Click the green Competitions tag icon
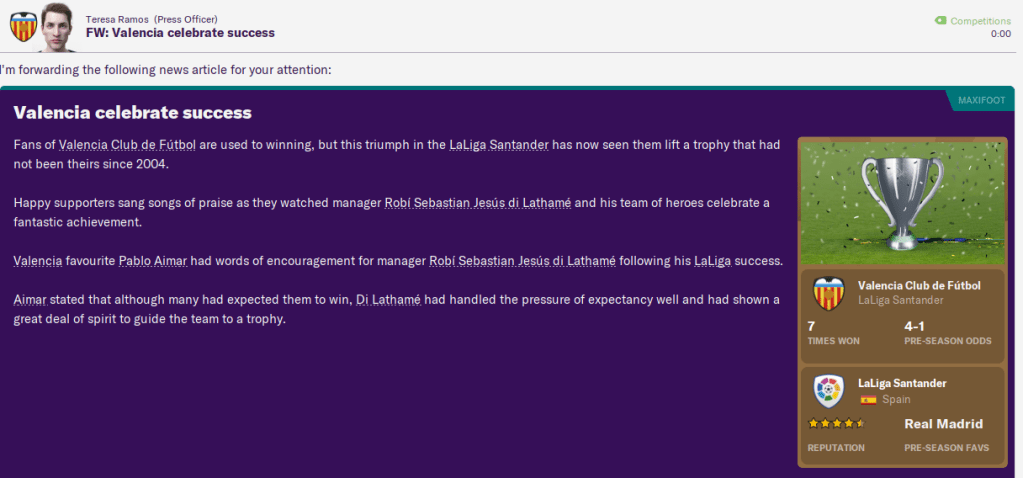This screenshot has width=1023, height=478. [940, 20]
